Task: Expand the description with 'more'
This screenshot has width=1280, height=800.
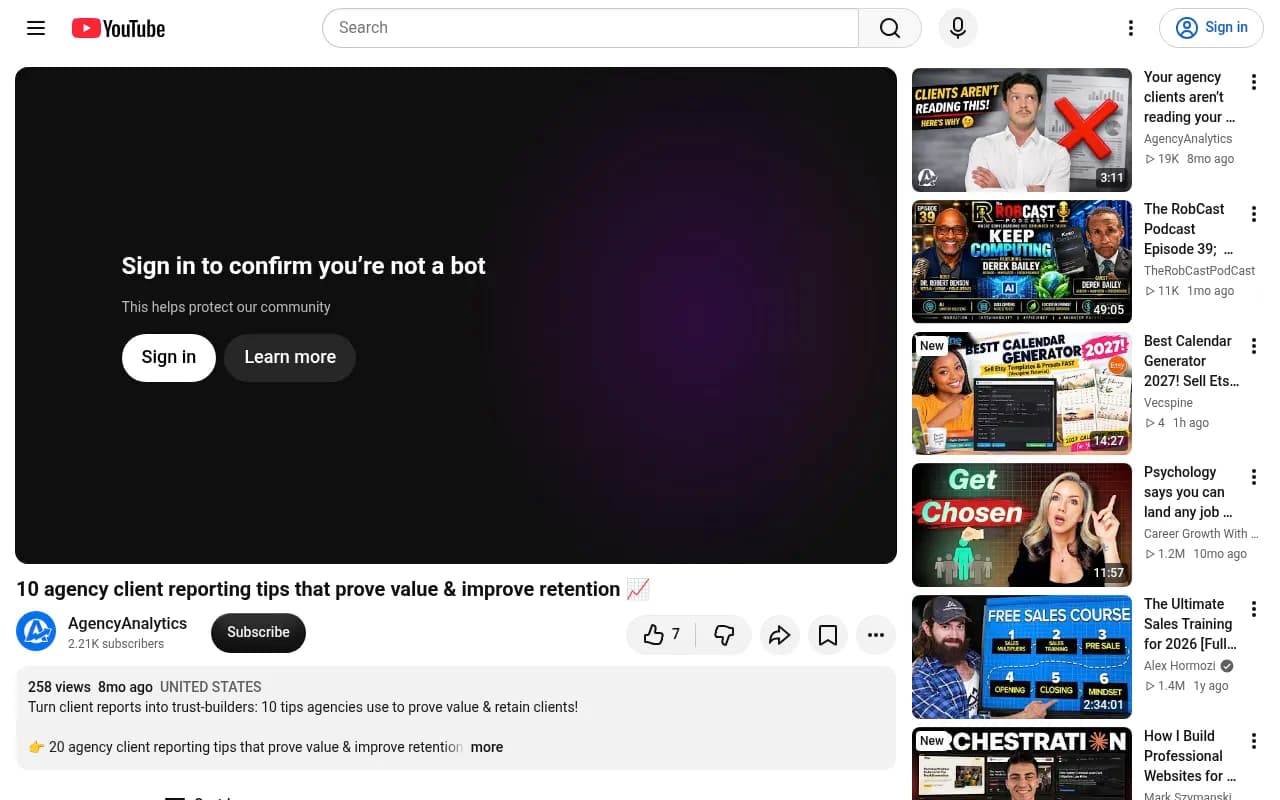Action: point(487,747)
